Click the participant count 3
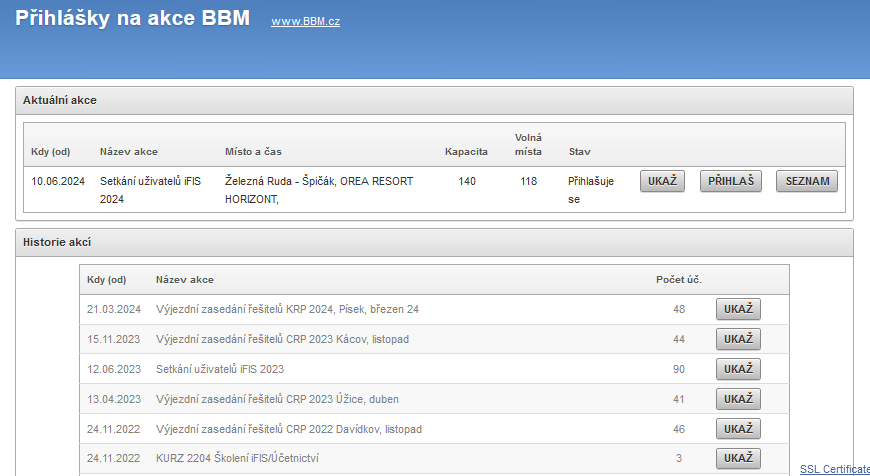The width and height of the screenshot is (870, 476). click(679, 458)
